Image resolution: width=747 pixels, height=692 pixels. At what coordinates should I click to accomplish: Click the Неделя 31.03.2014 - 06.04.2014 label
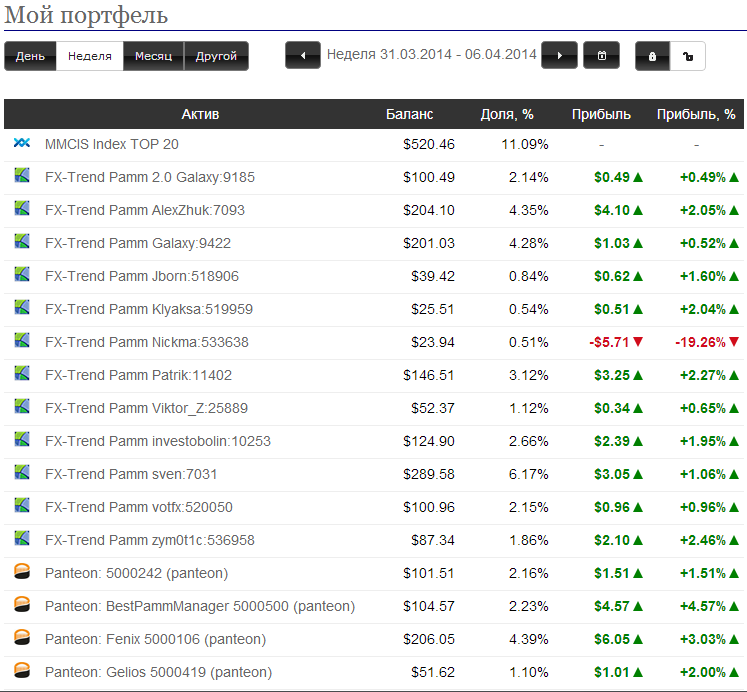[432, 54]
